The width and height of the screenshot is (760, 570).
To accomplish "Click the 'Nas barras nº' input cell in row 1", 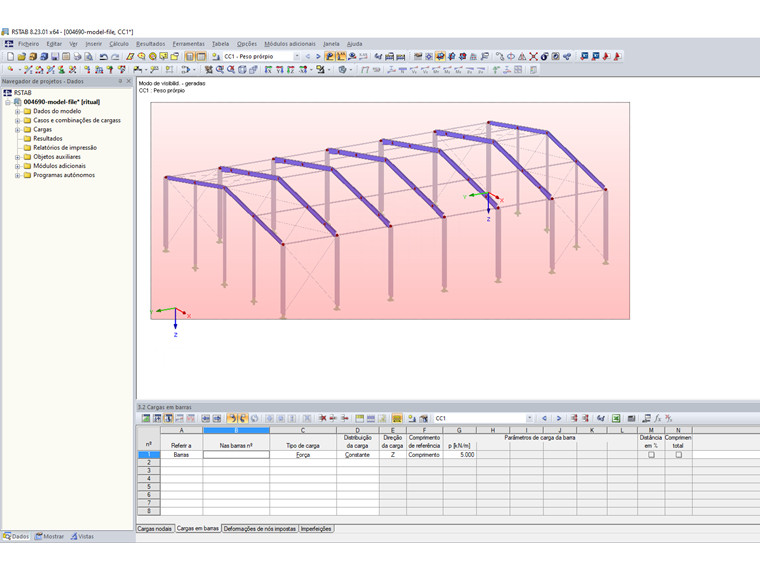I will pyautogui.click(x=236, y=455).
